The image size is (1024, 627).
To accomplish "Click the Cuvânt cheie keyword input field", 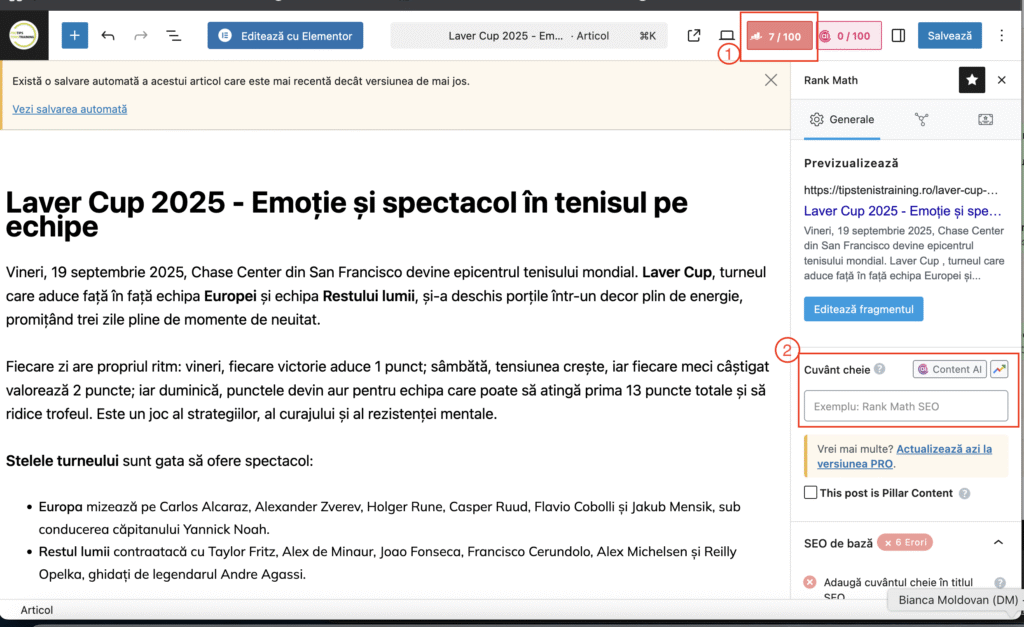I will pyautogui.click(x=906, y=406).
